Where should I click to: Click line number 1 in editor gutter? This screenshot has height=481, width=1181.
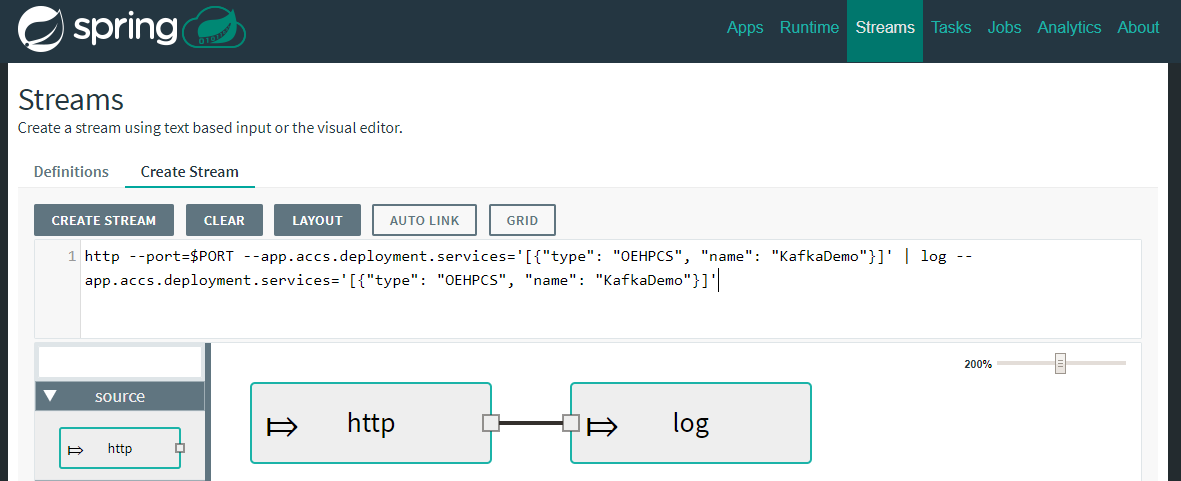(x=72, y=257)
